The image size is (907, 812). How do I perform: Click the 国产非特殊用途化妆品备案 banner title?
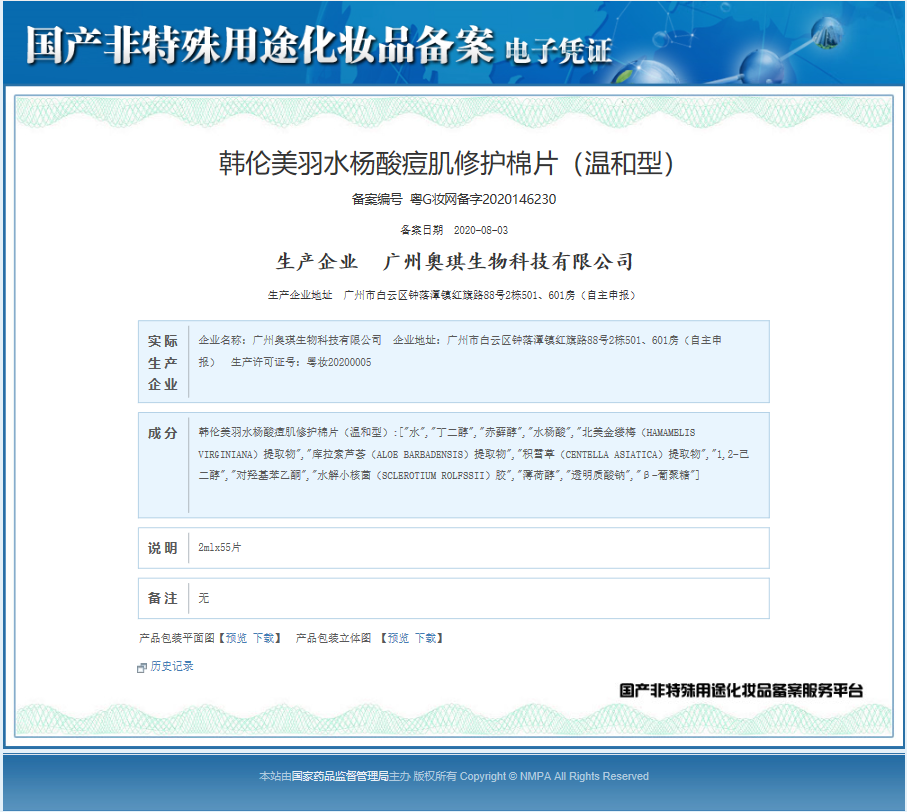(x=260, y=45)
